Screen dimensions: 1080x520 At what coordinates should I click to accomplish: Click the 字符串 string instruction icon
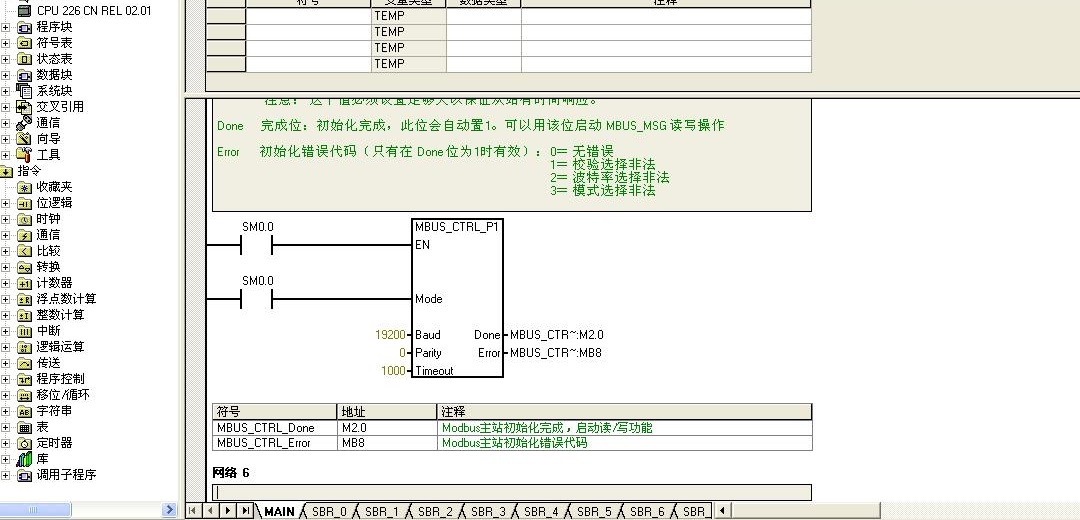tap(24, 411)
